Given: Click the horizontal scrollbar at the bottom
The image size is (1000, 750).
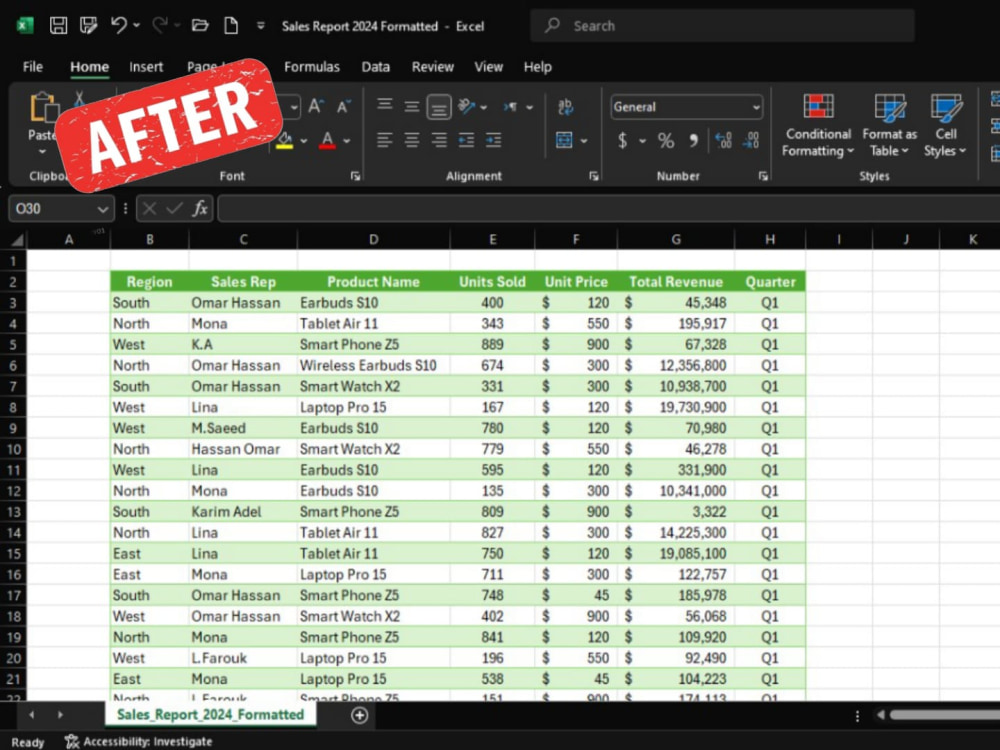Looking at the screenshot, I should pyautogui.click(x=945, y=715).
